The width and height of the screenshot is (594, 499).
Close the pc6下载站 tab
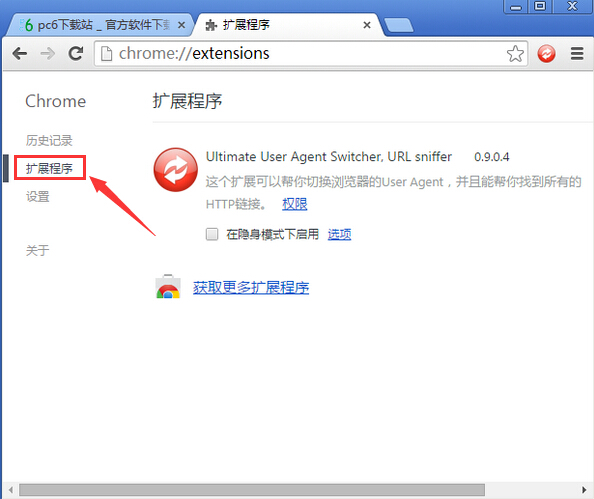[x=181, y=25]
